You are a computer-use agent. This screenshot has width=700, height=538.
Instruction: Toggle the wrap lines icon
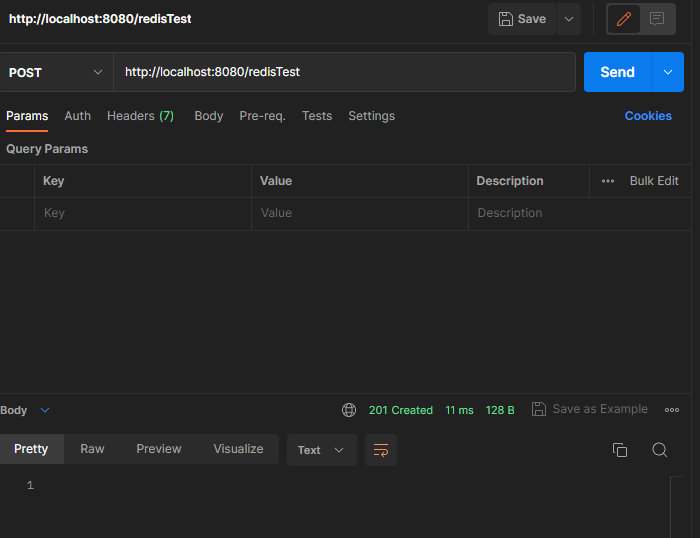click(380, 450)
